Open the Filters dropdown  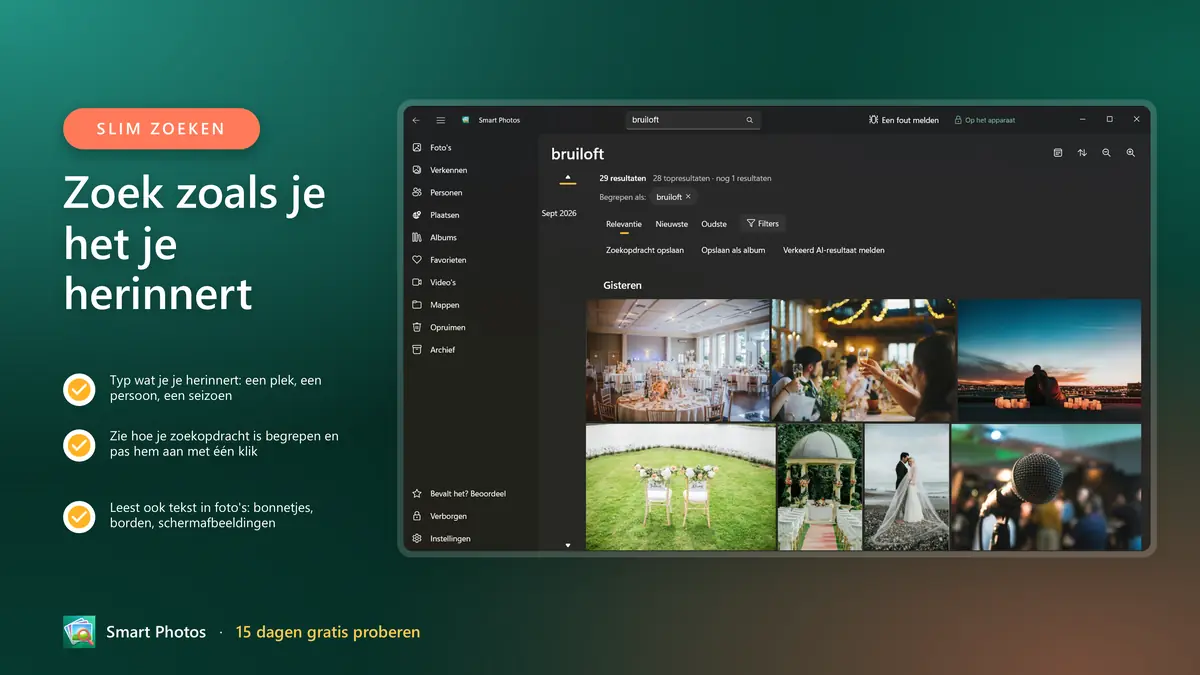point(763,224)
